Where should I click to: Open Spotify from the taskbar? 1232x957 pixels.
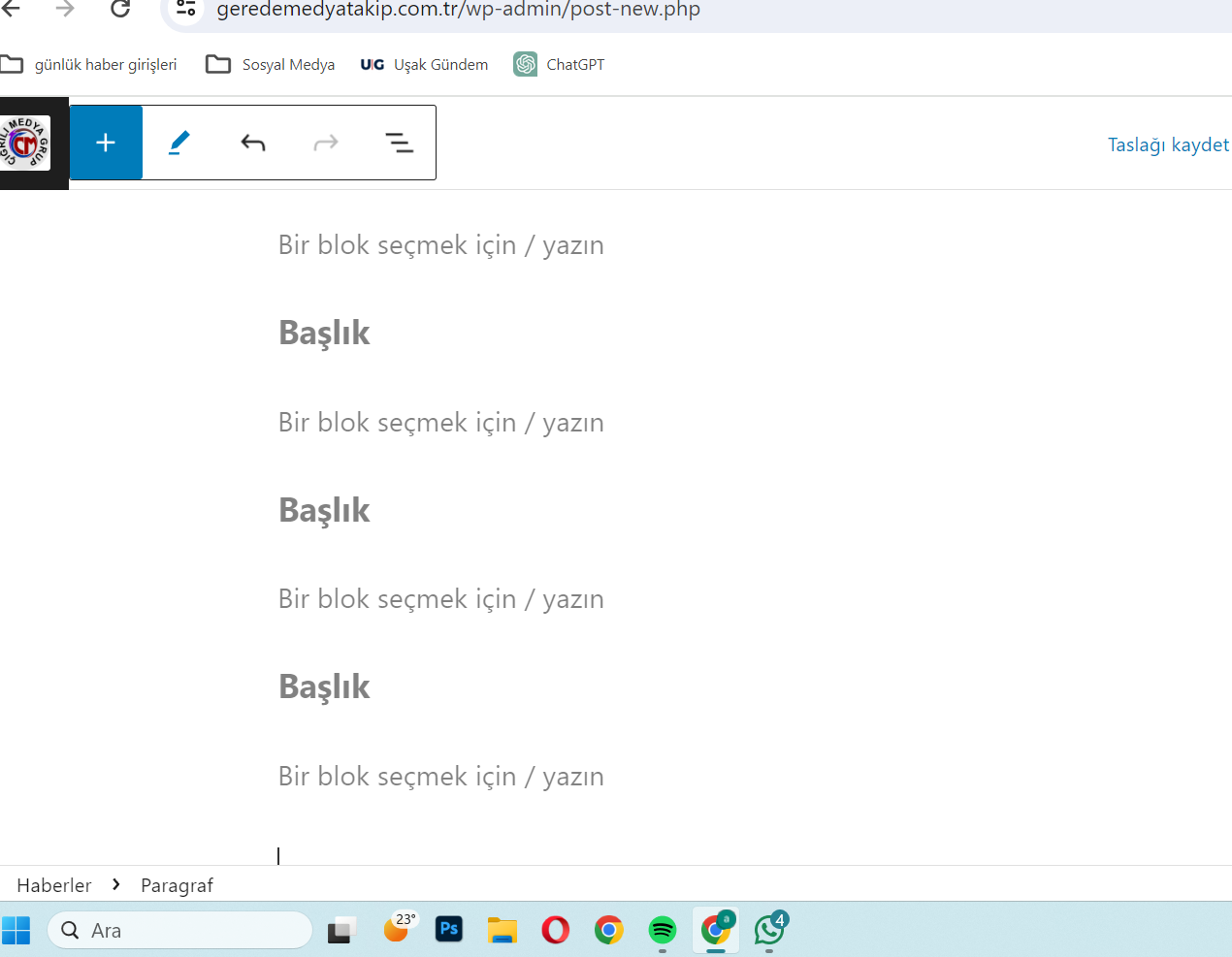pos(663,931)
